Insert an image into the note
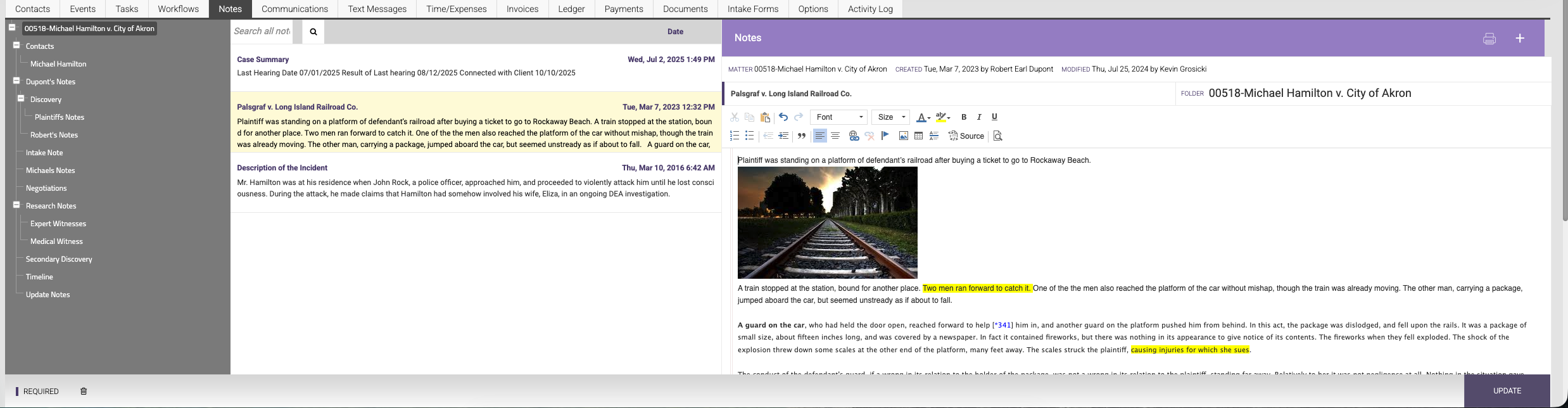Screen dimensions: 1568x408 [904, 136]
